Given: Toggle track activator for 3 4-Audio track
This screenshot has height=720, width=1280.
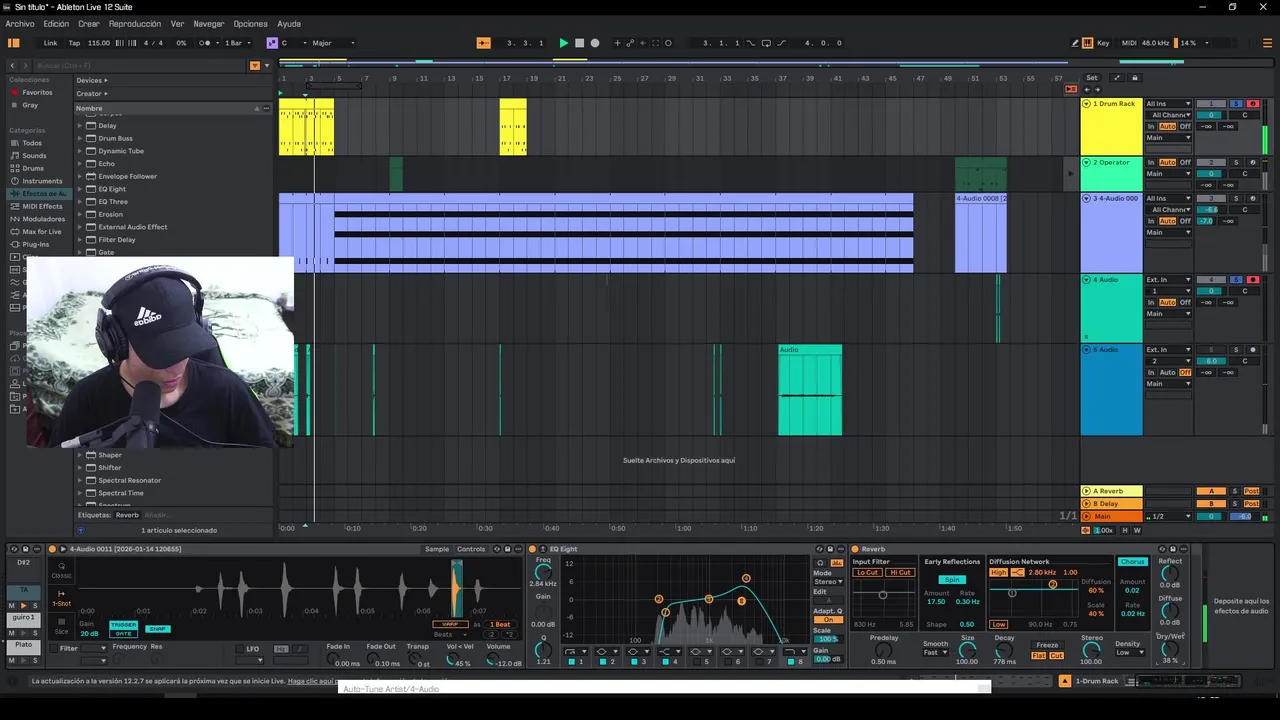Looking at the screenshot, I should (x=1211, y=198).
